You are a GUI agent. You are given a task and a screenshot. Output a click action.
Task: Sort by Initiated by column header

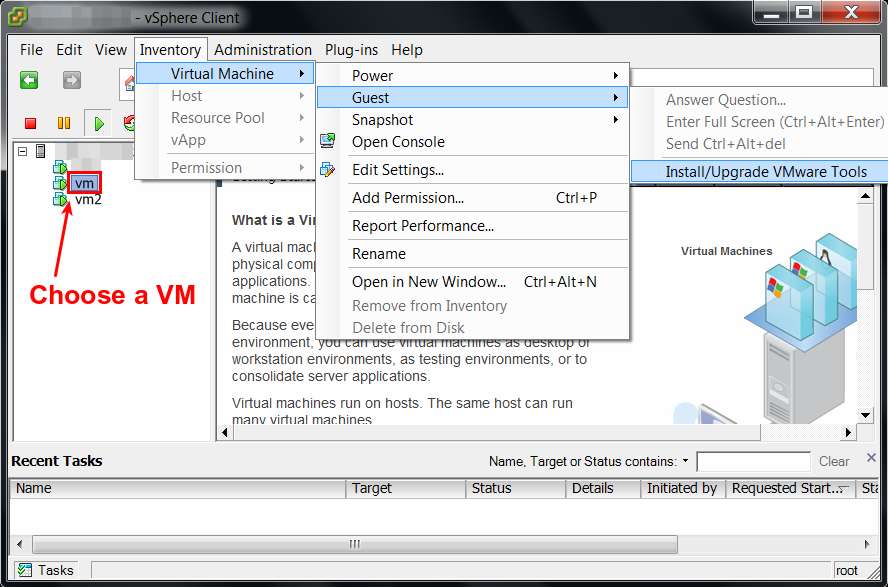[x=683, y=488]
